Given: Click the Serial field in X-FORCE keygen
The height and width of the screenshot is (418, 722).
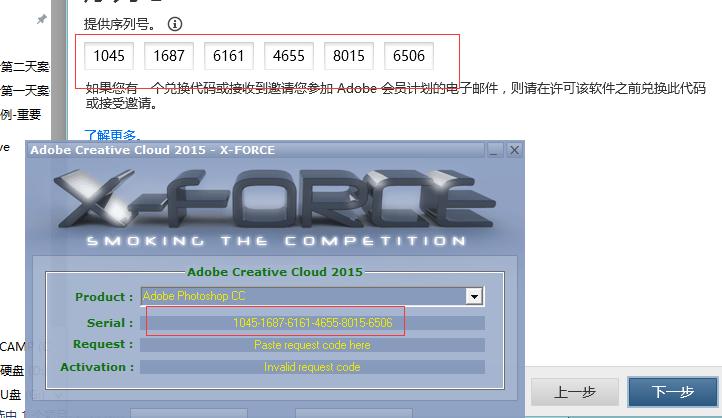Looking at the screenshot, I should (313, 323).
